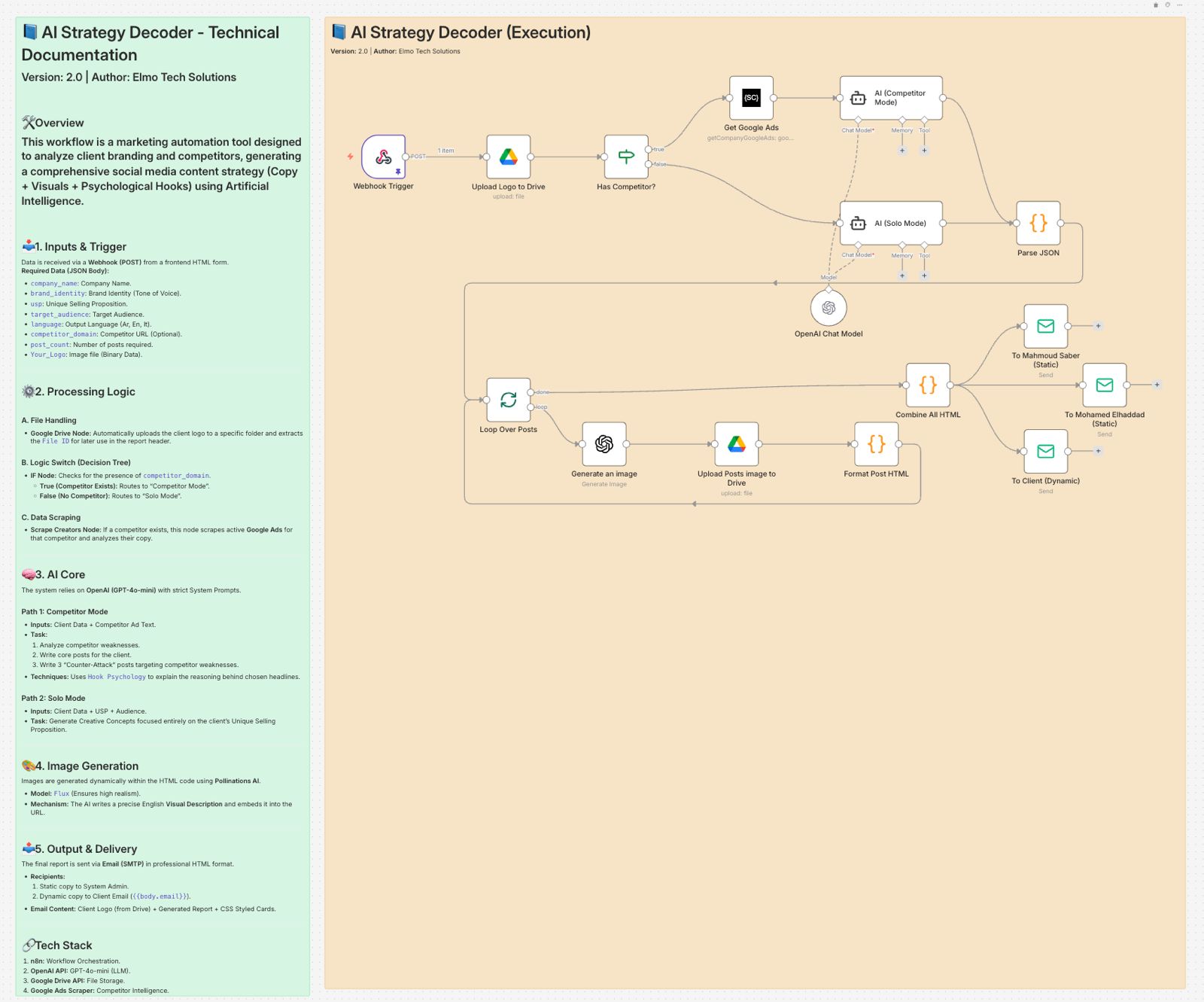Click the '1 item' label on webhook connection
The width and height of the screenshot is (1204, 1002).
point(446,151)
